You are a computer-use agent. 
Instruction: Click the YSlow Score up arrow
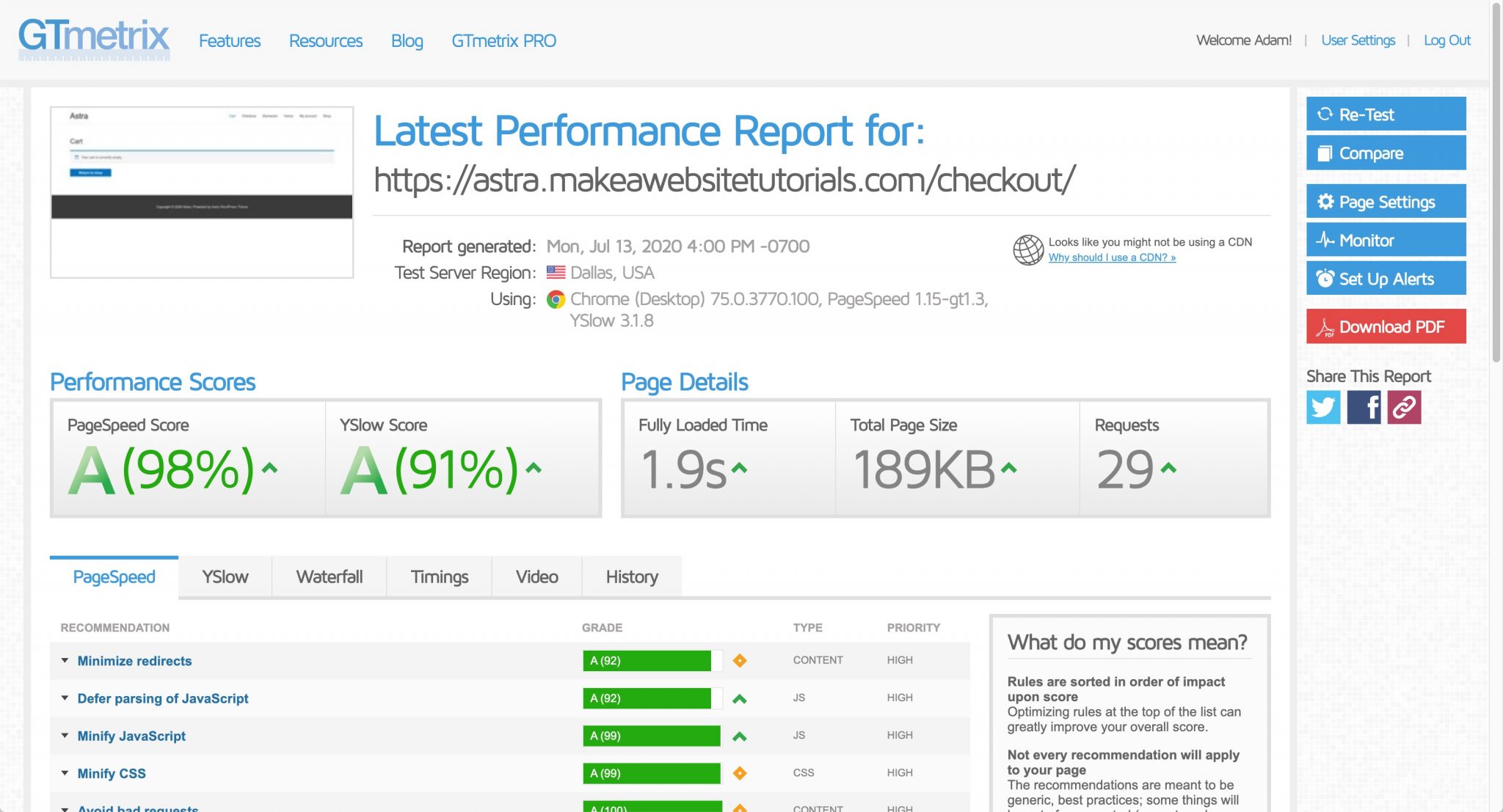point(534,467)
